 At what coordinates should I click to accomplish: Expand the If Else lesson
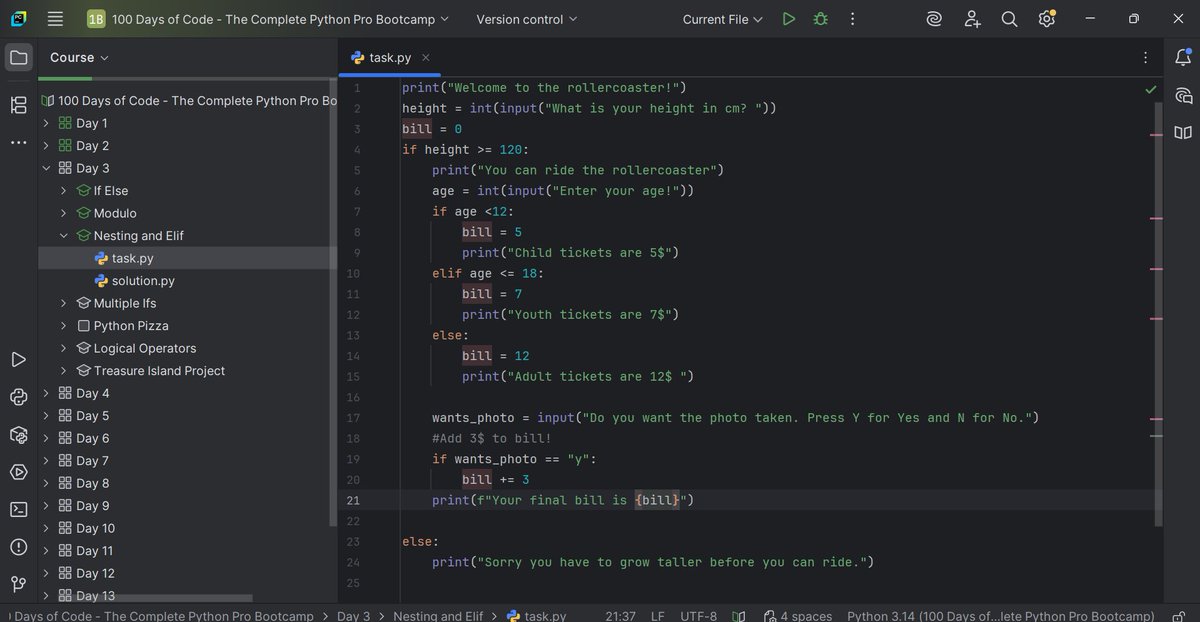click(x=64, y=191)
